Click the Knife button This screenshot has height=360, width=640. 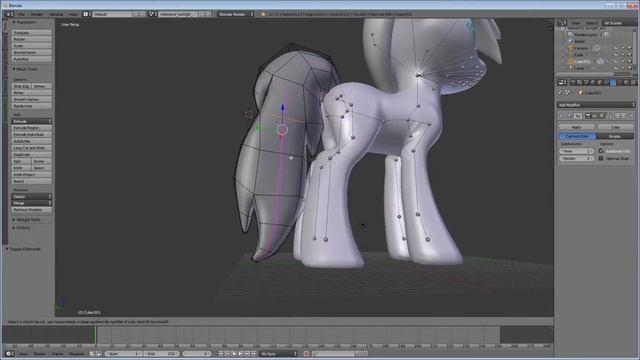[x=21, y=168]
